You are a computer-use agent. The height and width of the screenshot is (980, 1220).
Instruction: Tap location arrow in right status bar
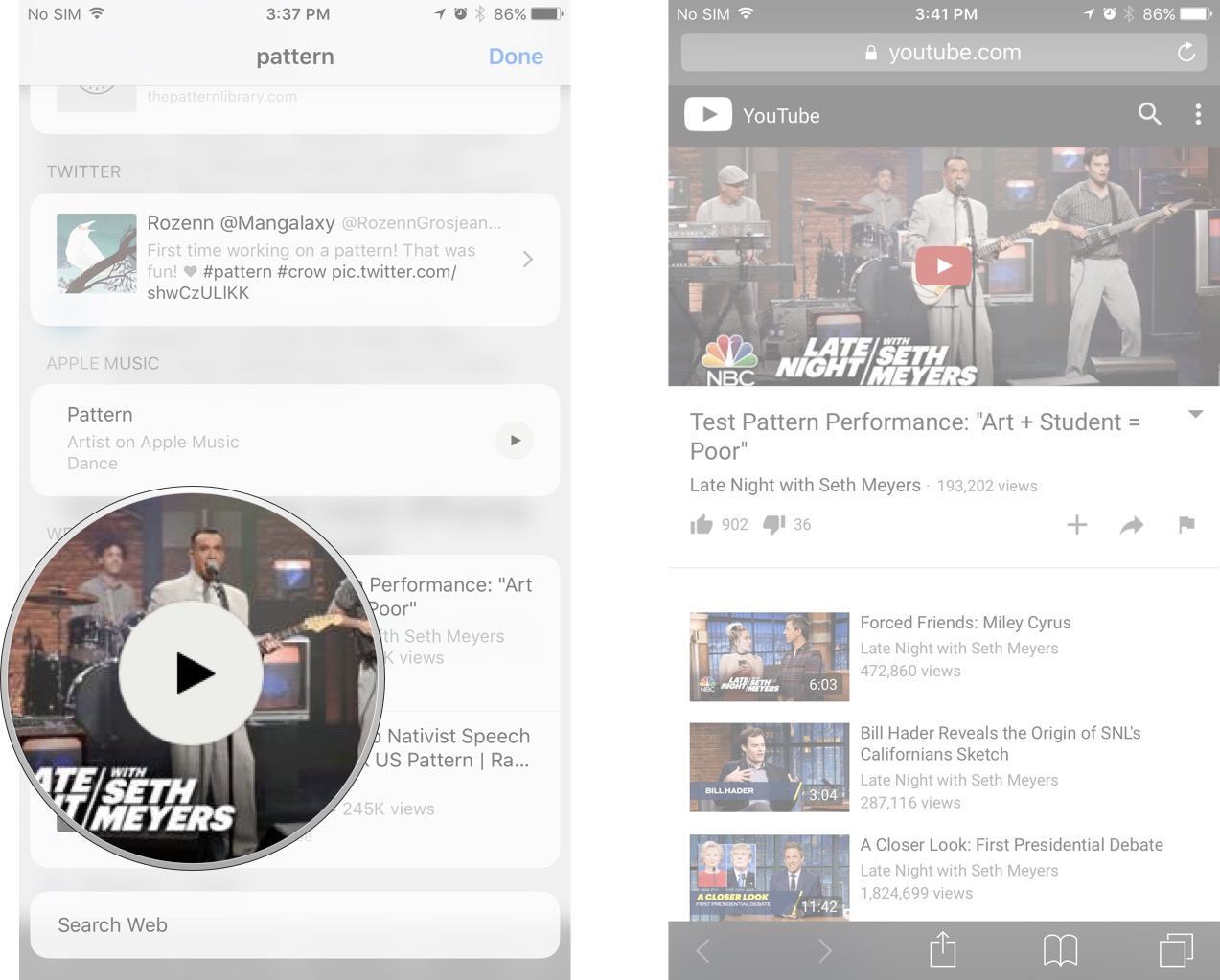tap(1088, 14)
